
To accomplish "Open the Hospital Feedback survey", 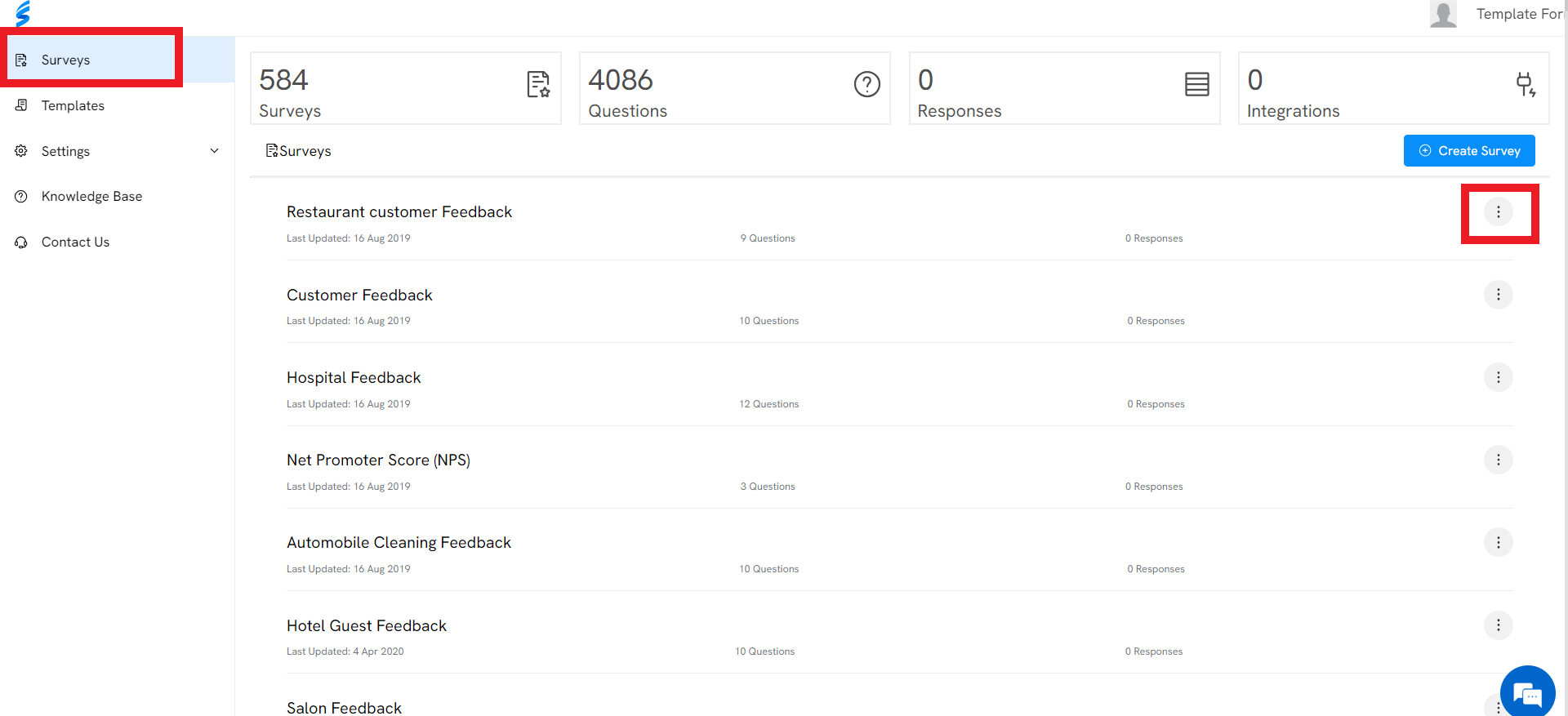I will pos(354,377).
